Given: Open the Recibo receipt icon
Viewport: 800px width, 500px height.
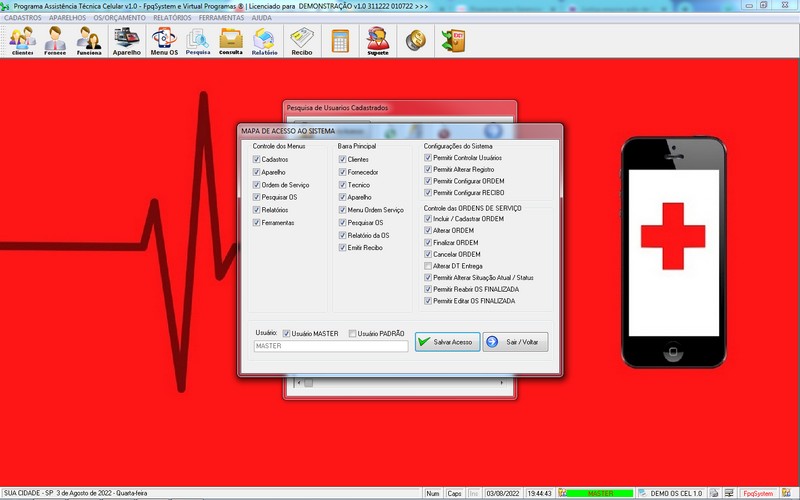Looking at the screenshot, I should pos(302,41).
